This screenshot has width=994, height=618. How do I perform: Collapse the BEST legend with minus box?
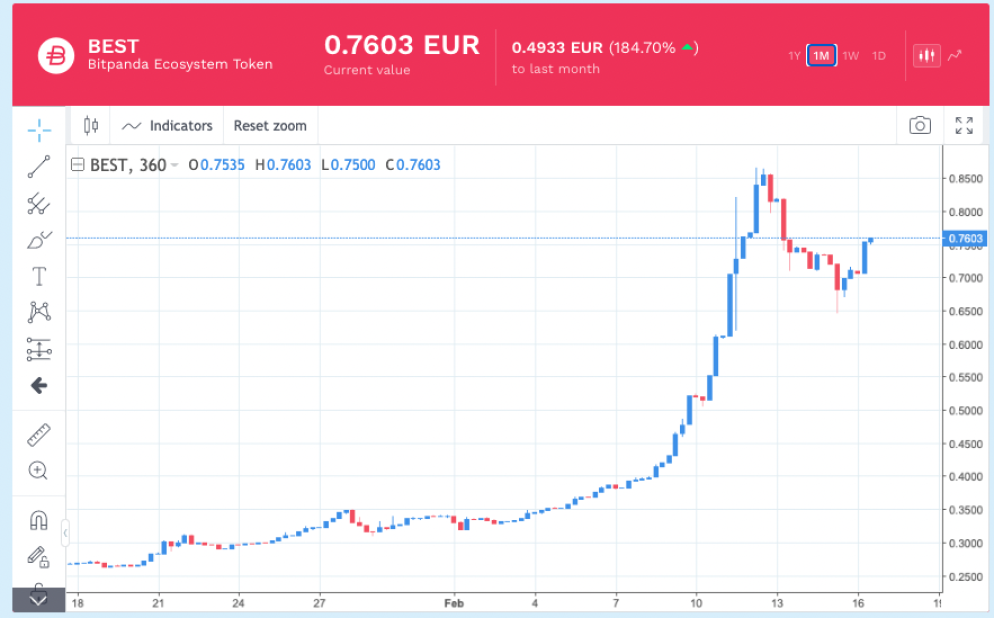(77, 165)
